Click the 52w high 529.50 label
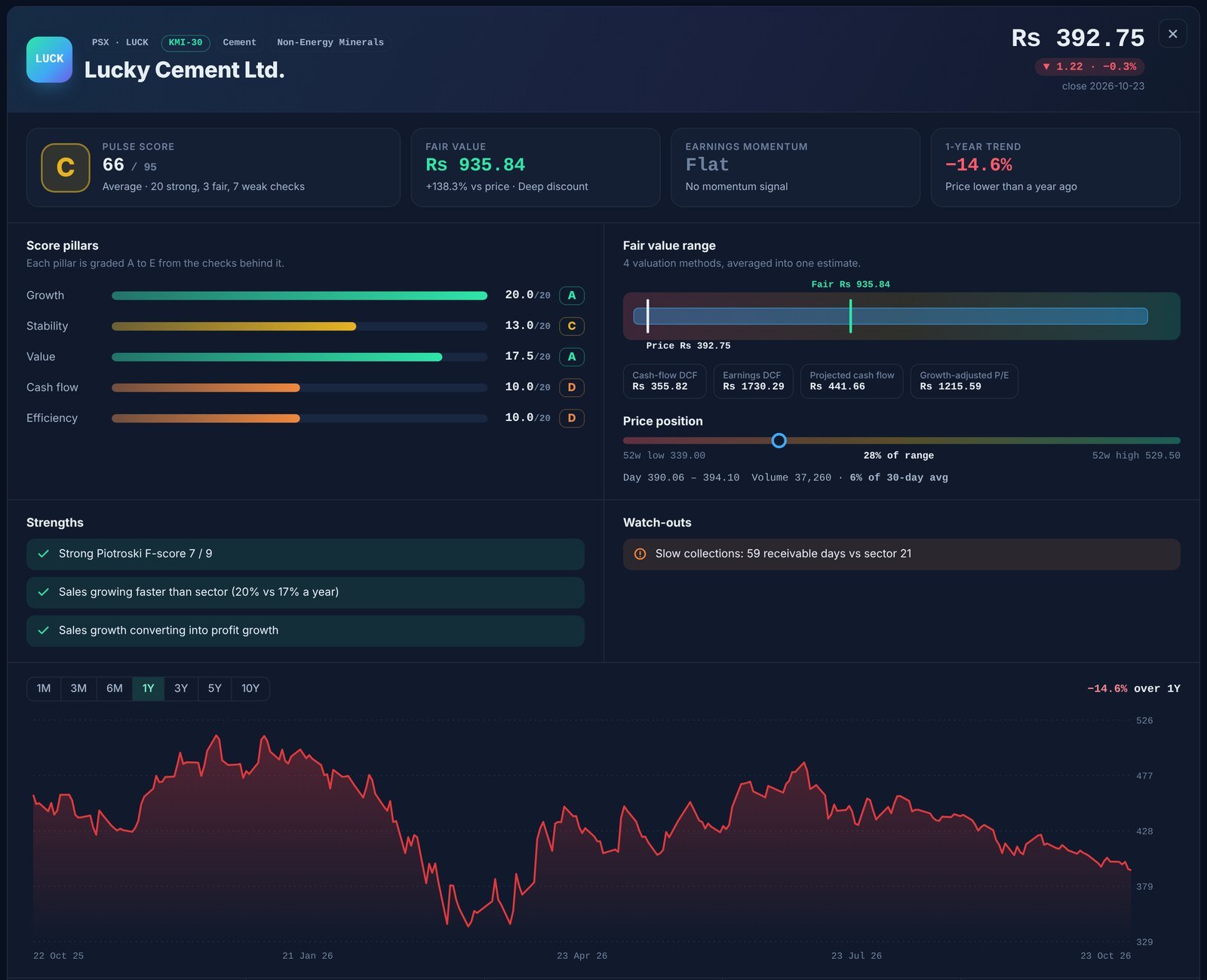The width and height of the screenshot is (1207, 980). coord(1136,456)
